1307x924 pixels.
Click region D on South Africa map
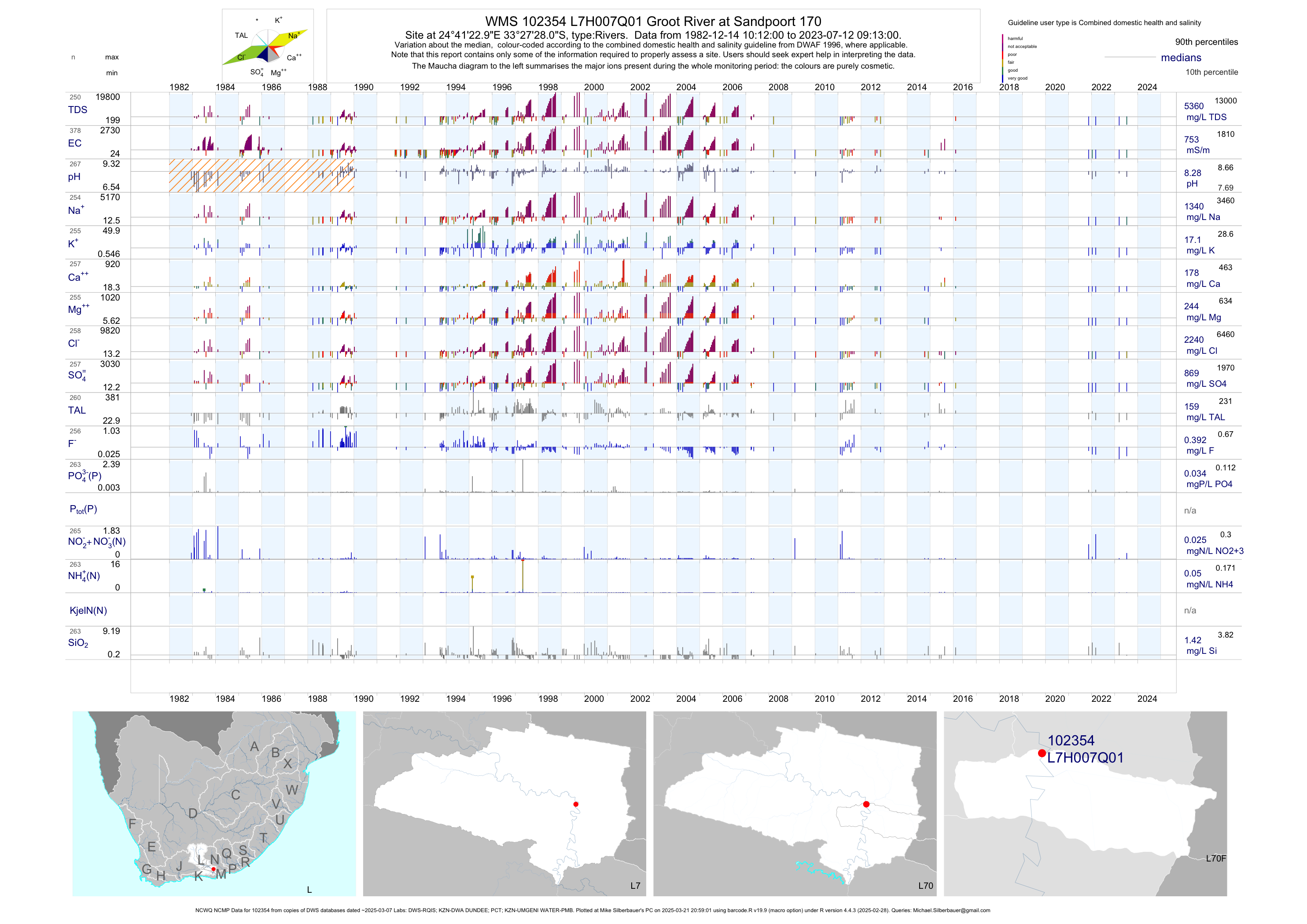193,813
